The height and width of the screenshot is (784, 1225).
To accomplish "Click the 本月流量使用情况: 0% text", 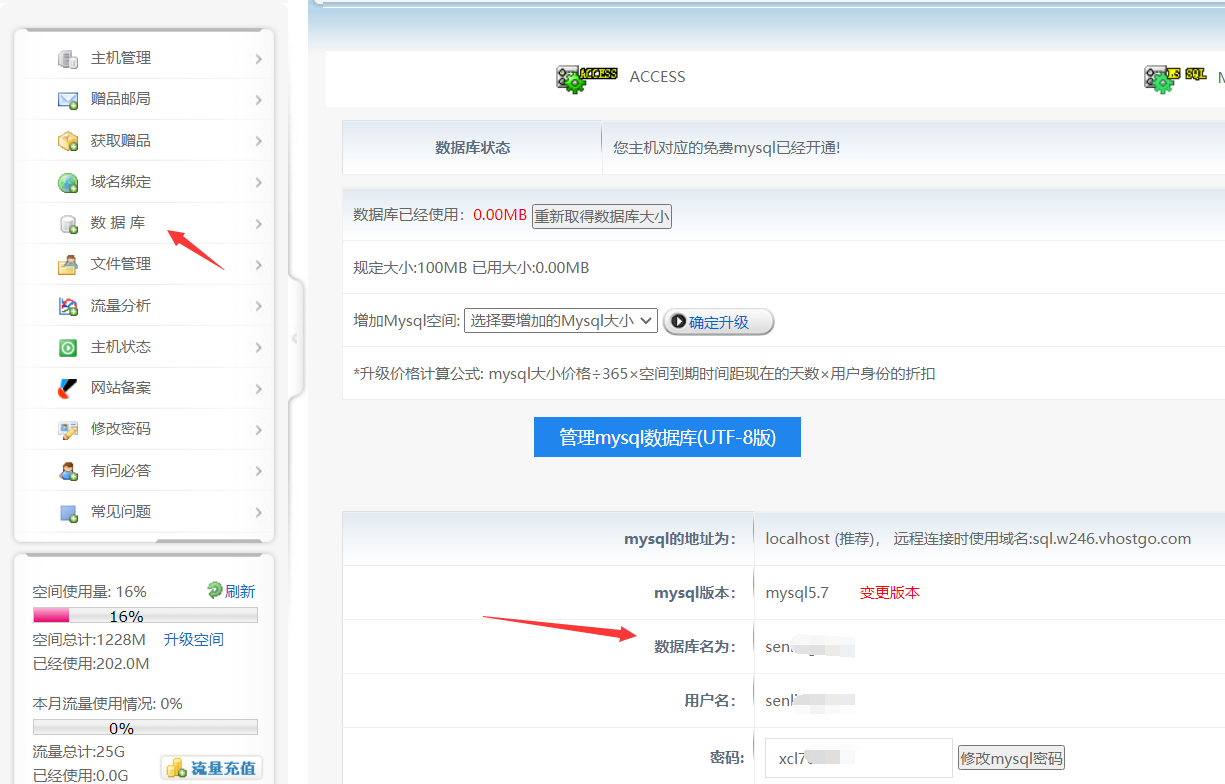I will click(107, 703).
